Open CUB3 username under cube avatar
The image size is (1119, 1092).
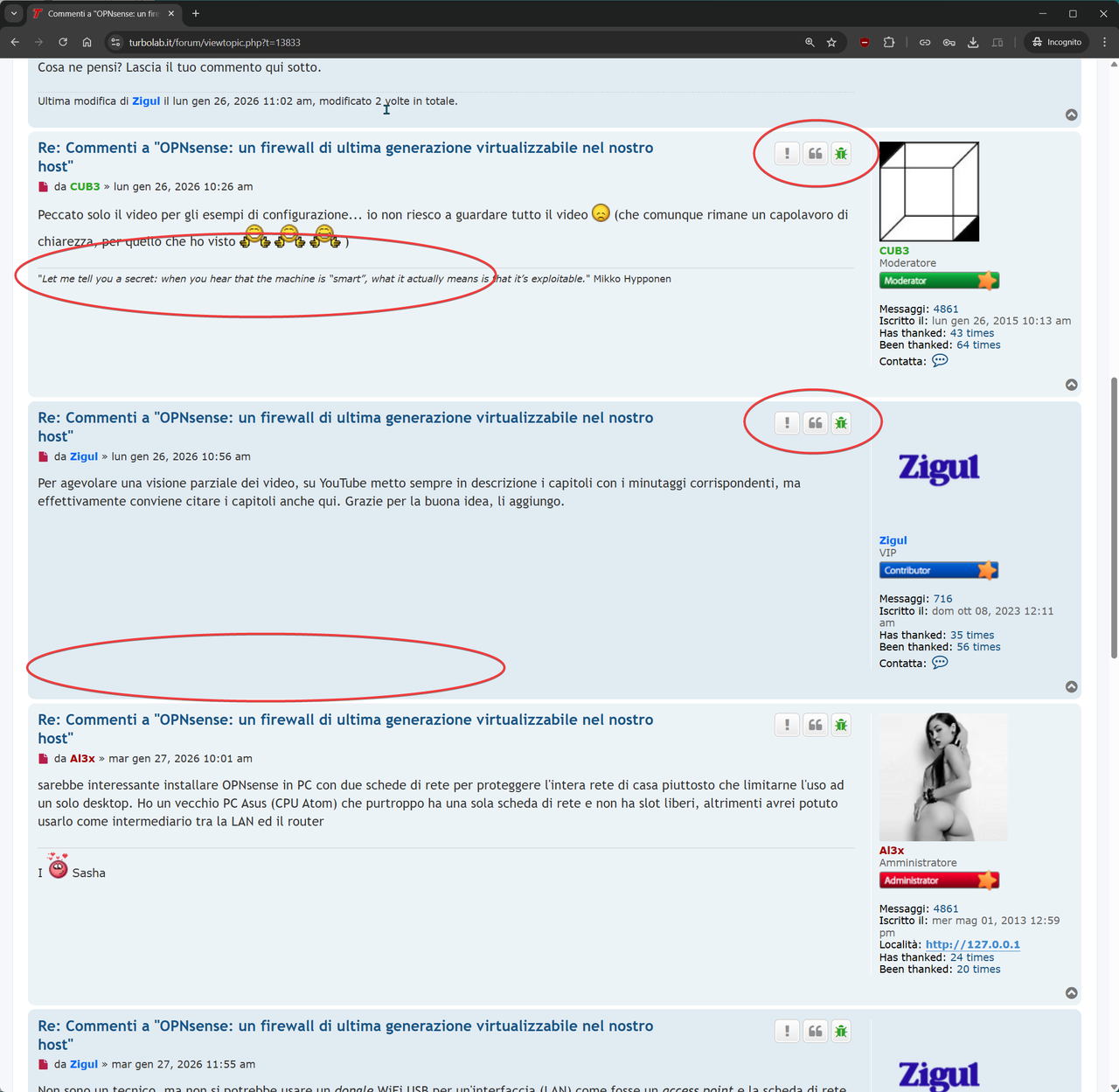pos(894,251)
